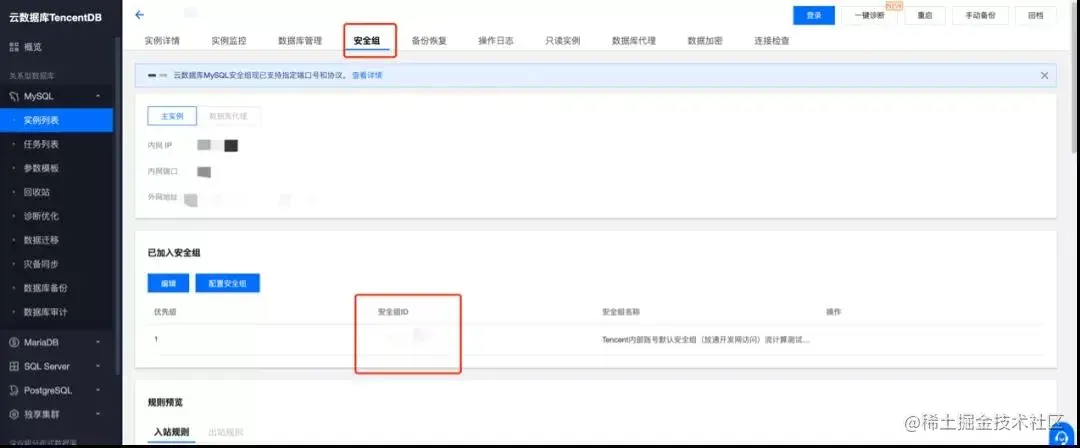Click the blue back arrow icon
Viewport: 1080px width, 448px height.
(x=140, y=14)
